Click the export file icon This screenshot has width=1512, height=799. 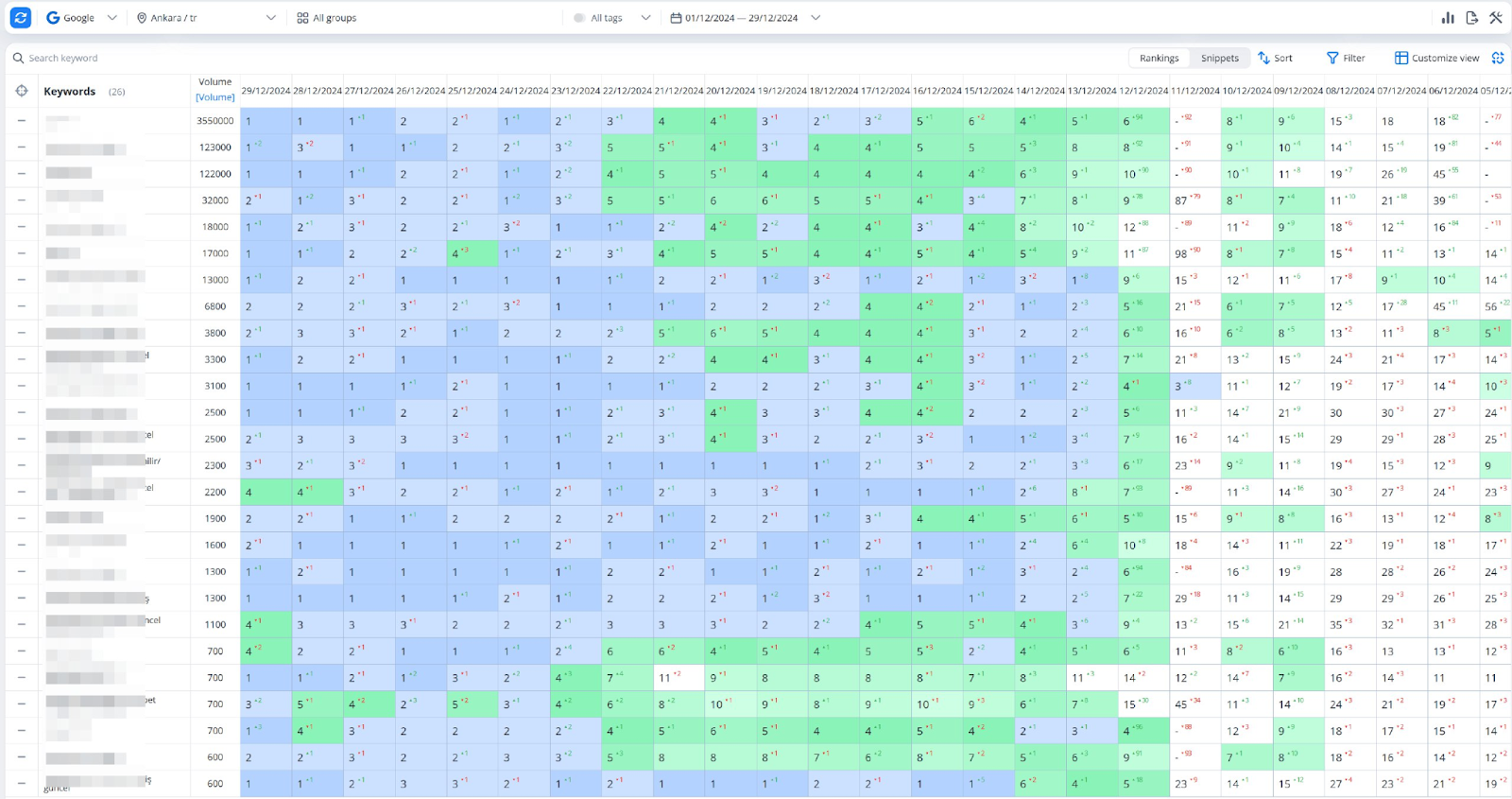1471,17
